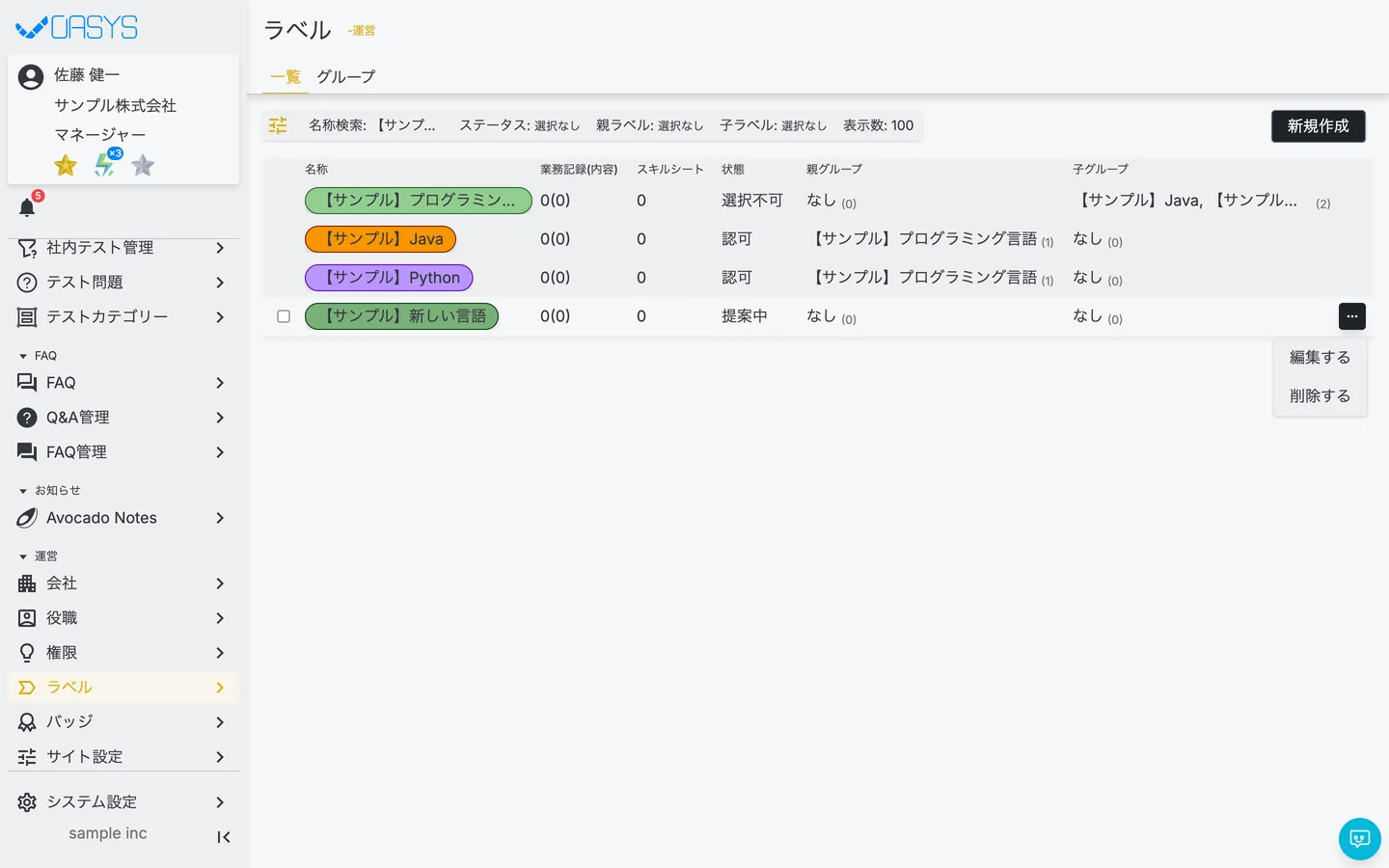The height and width of the screenshot is (868, 1389).
Task: Click the 選択不可 status cell
Action: (x=752, y=201)
